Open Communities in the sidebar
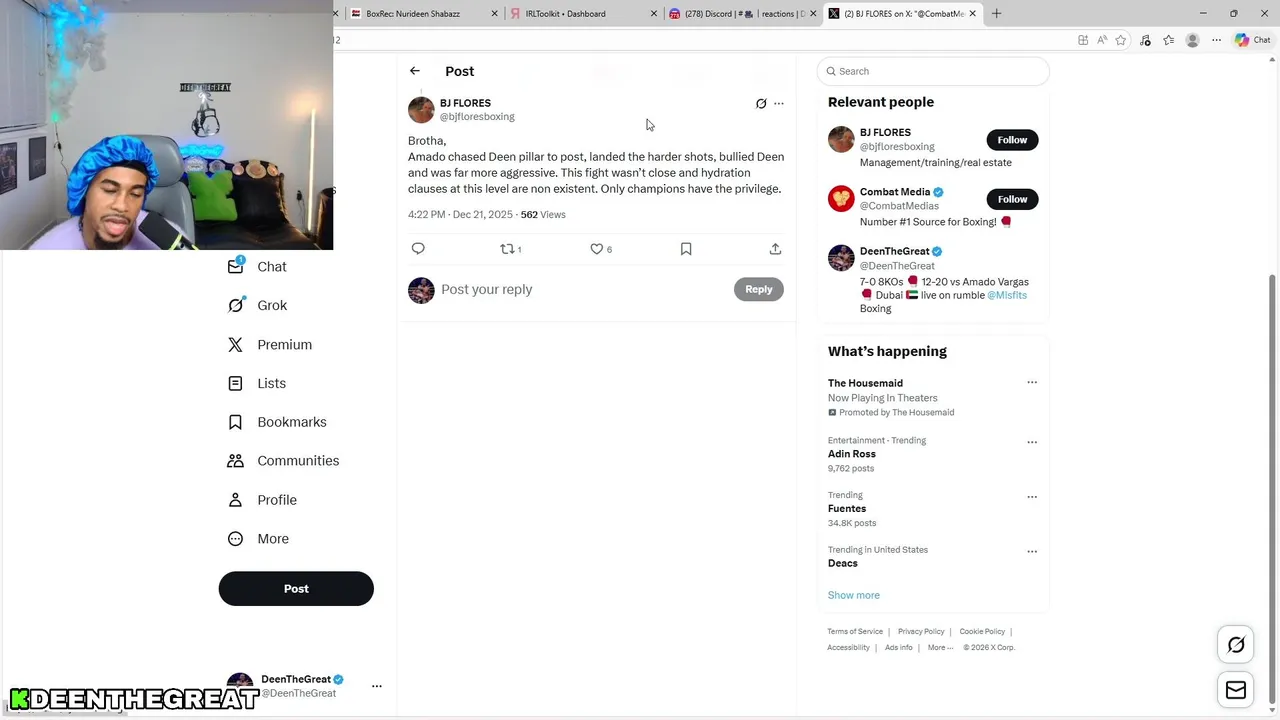Image resolution: width=1280 pixels, height=720 pixels. tap(297, 461)
